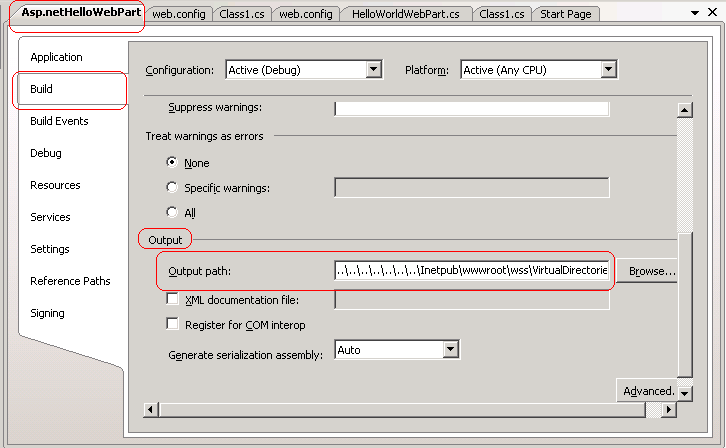
Task: Click vertical scrollbar down arrow
Action: point(685,394)
